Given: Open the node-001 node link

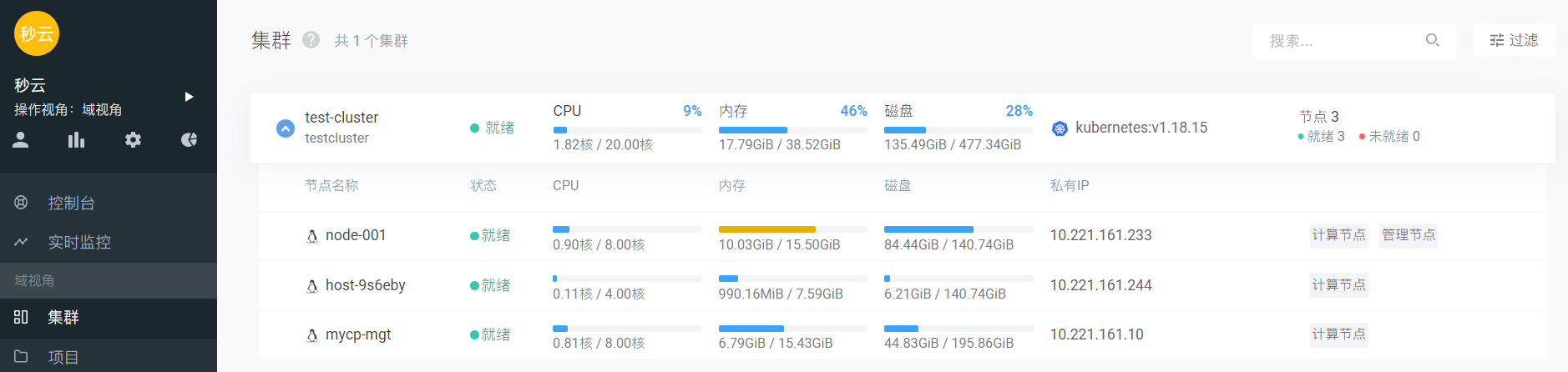Looking at the screenshot, I should [x=356, y=235].
